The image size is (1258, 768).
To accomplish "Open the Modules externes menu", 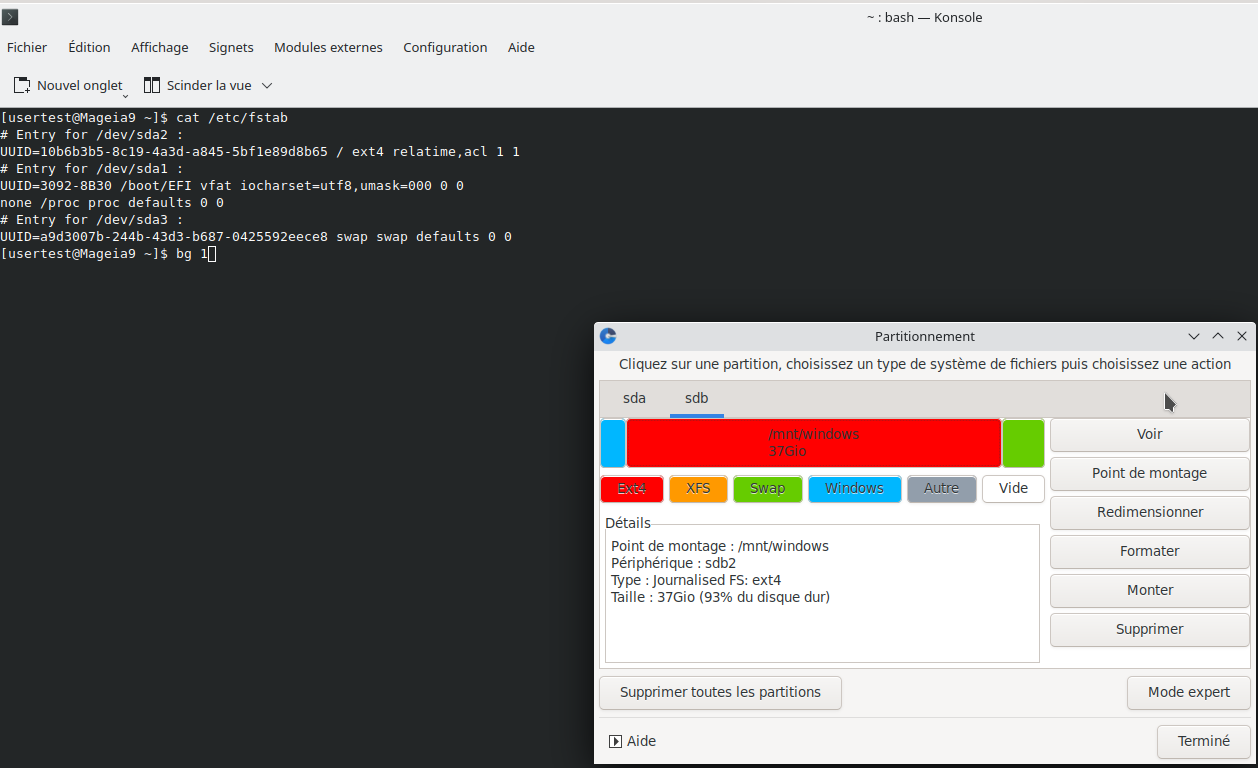I will point(328,47).
